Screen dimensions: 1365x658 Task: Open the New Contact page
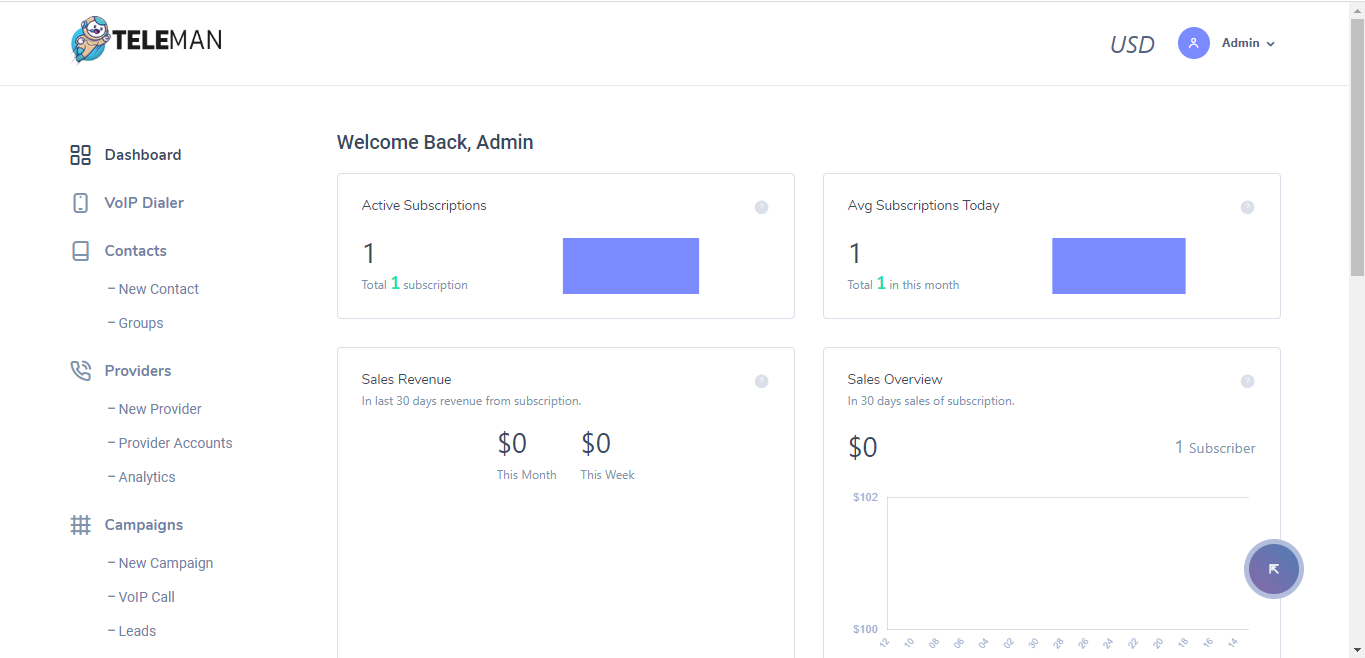coord(159,288)
